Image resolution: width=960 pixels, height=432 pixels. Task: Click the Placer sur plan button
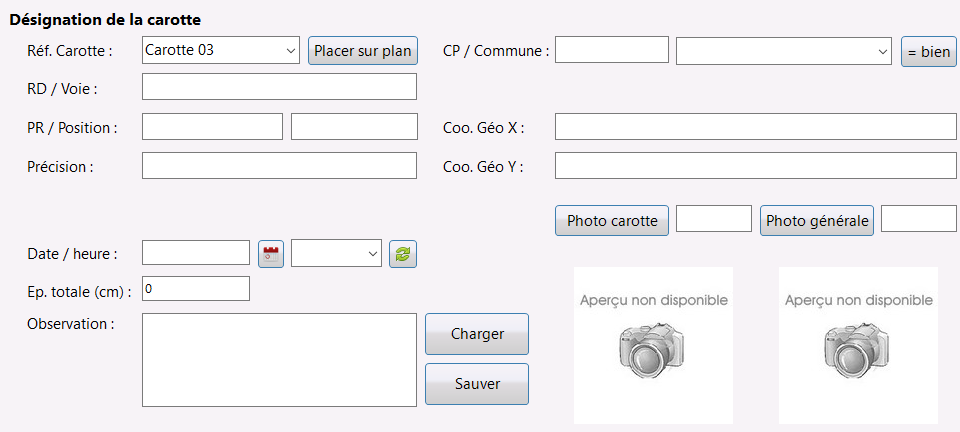pyautogui.click(x=362, y=51)
